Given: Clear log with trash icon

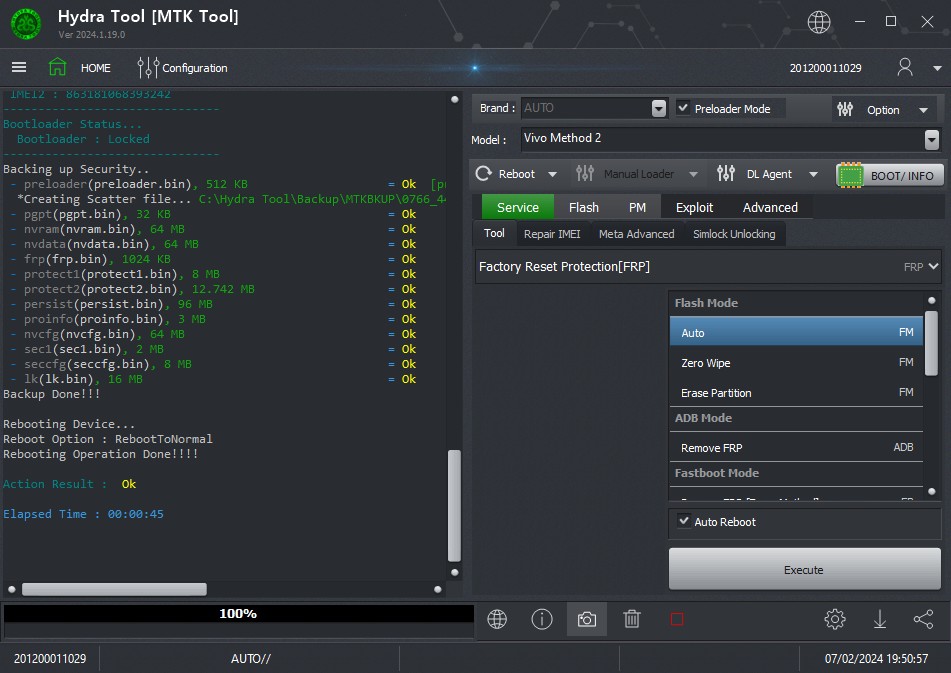Looking at the screenshot, I should click(631, 619).
